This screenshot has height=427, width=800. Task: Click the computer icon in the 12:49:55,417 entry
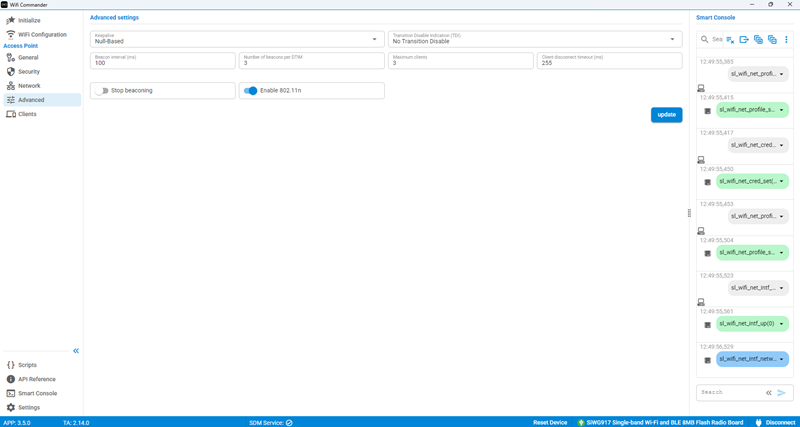pyautogui.click(x=702, y=159)
